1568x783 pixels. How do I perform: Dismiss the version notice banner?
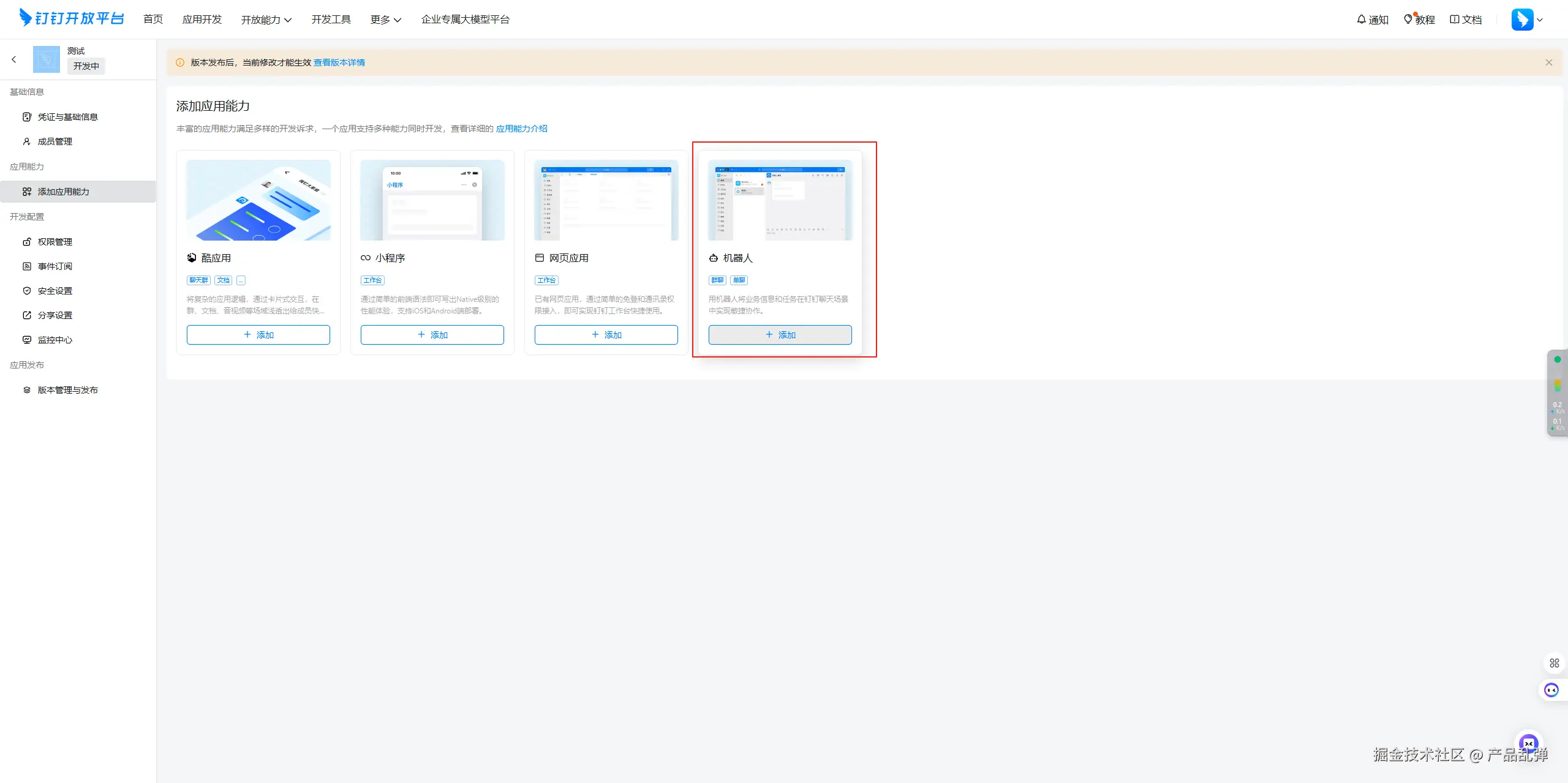click(1548, 62)
